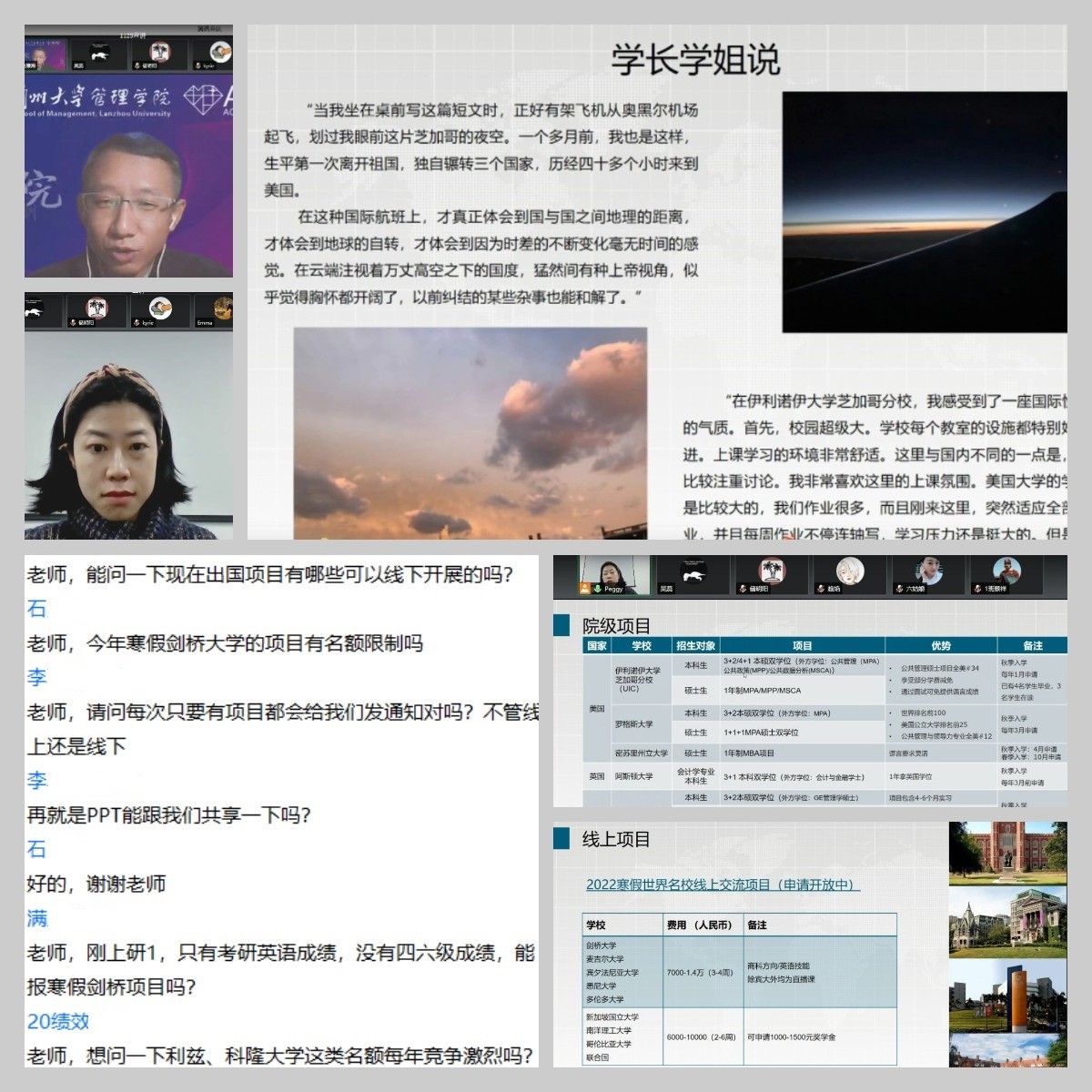Click chat sender name 20绩效

58,1021
